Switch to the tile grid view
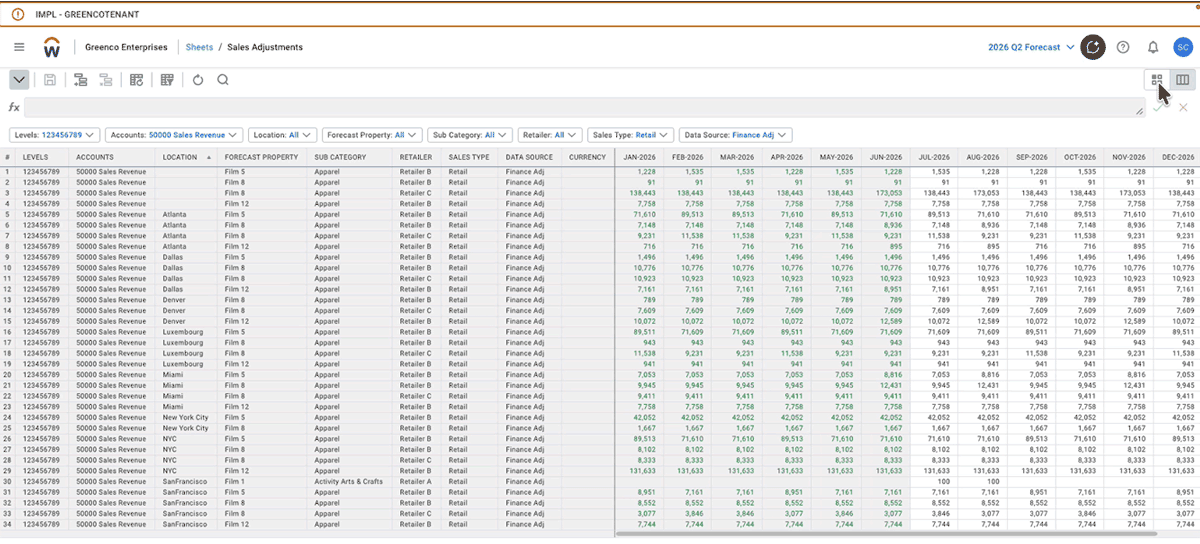The height and width of the screenshot is (544, 1200). 1157,80
